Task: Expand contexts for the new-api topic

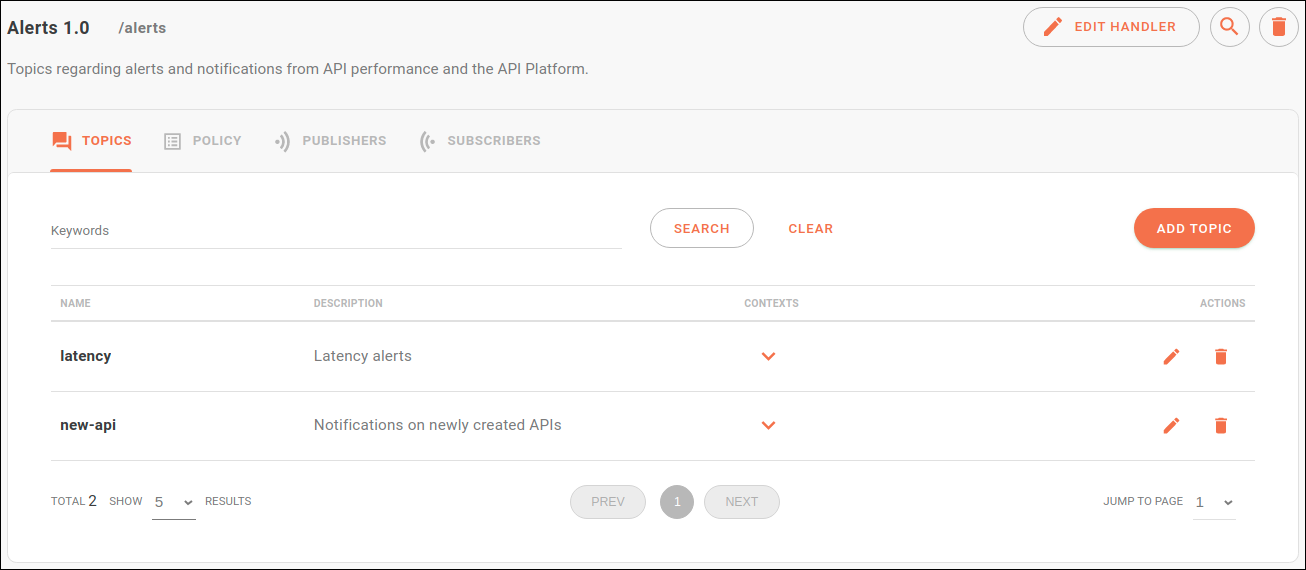Action: point(768,425)
